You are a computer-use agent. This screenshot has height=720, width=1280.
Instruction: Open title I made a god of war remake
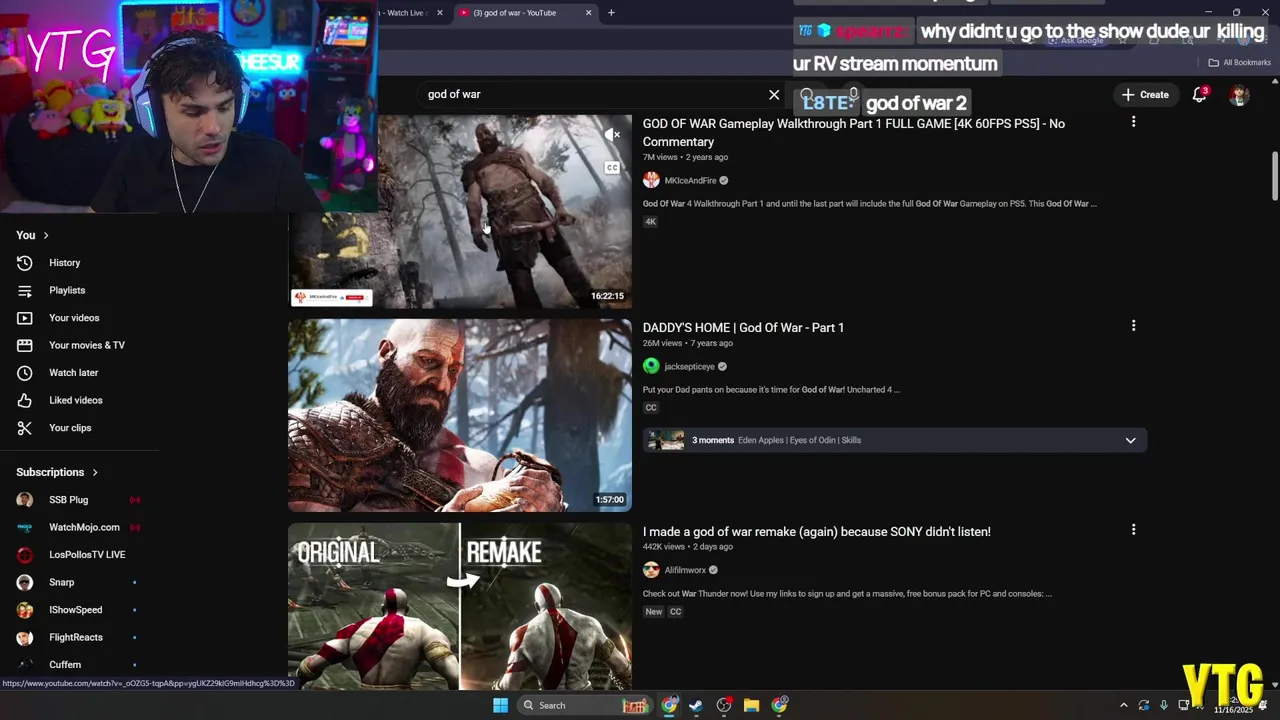click(x=816, y=532)
